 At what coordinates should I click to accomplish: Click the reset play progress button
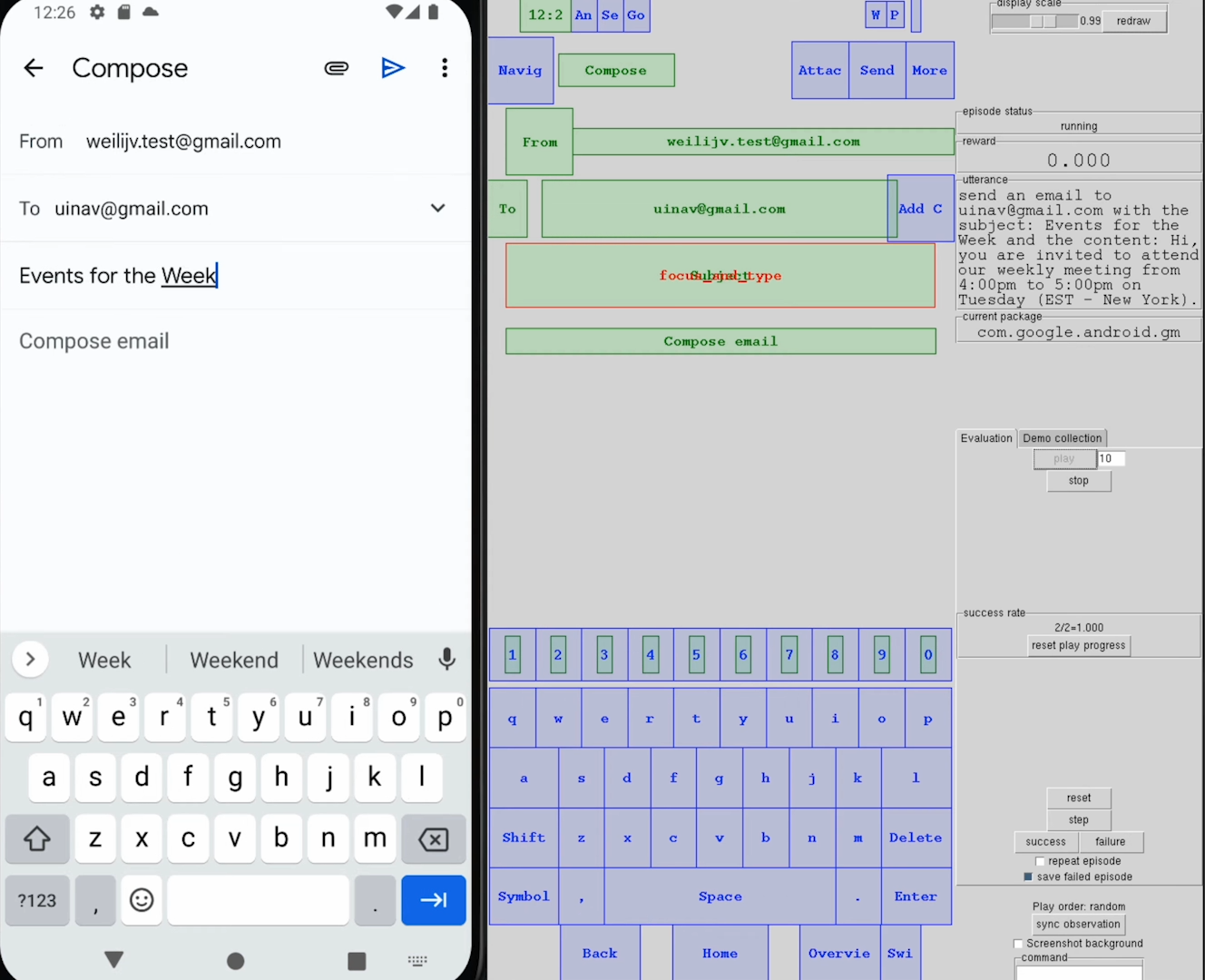[x=1078, y=645]
